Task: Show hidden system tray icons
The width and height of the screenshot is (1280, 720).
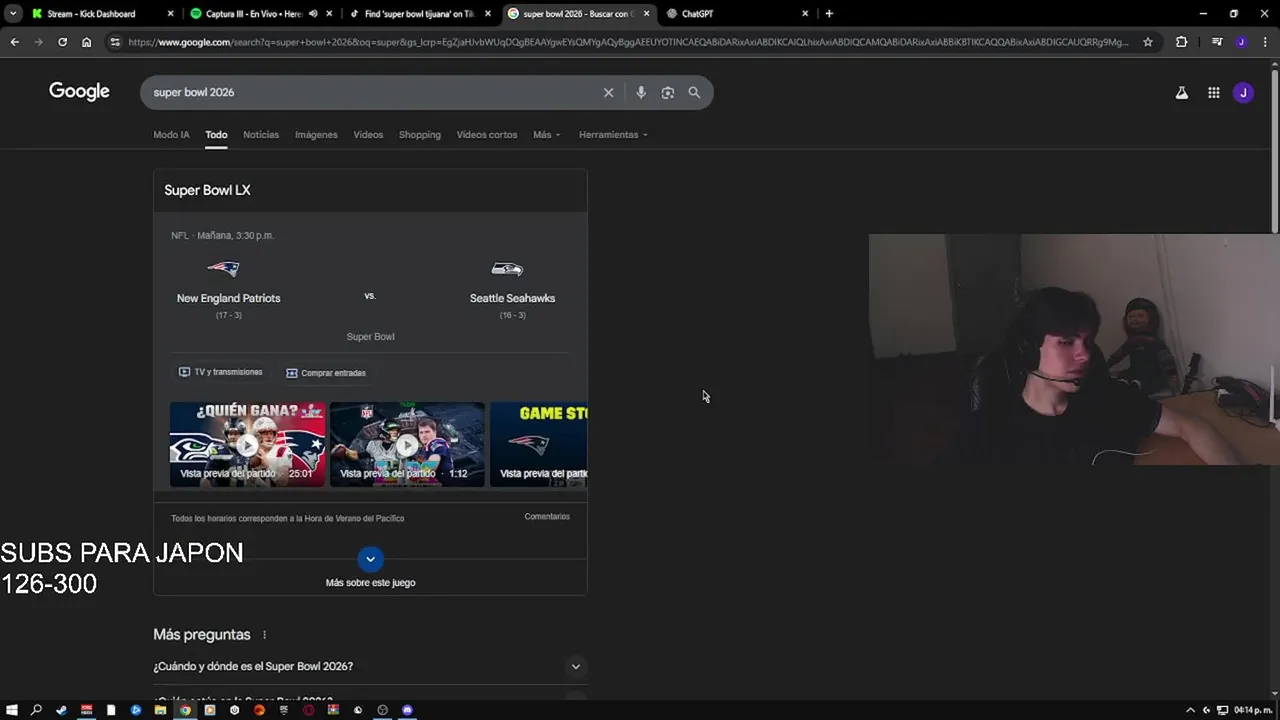Action: coord(1190,710)
